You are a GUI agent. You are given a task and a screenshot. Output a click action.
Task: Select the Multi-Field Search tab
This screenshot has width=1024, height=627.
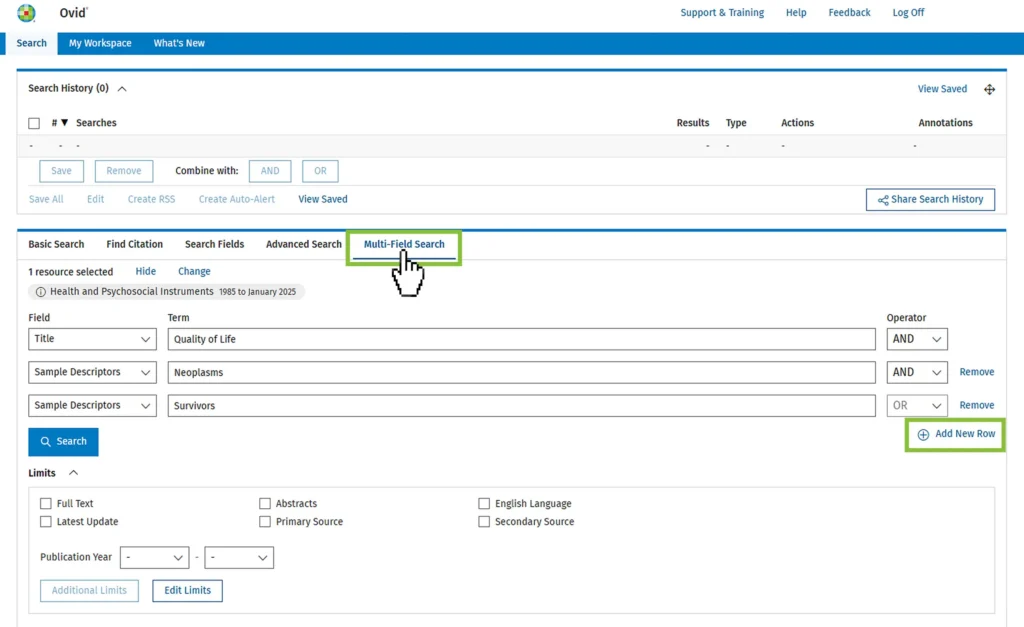[404, 244]
